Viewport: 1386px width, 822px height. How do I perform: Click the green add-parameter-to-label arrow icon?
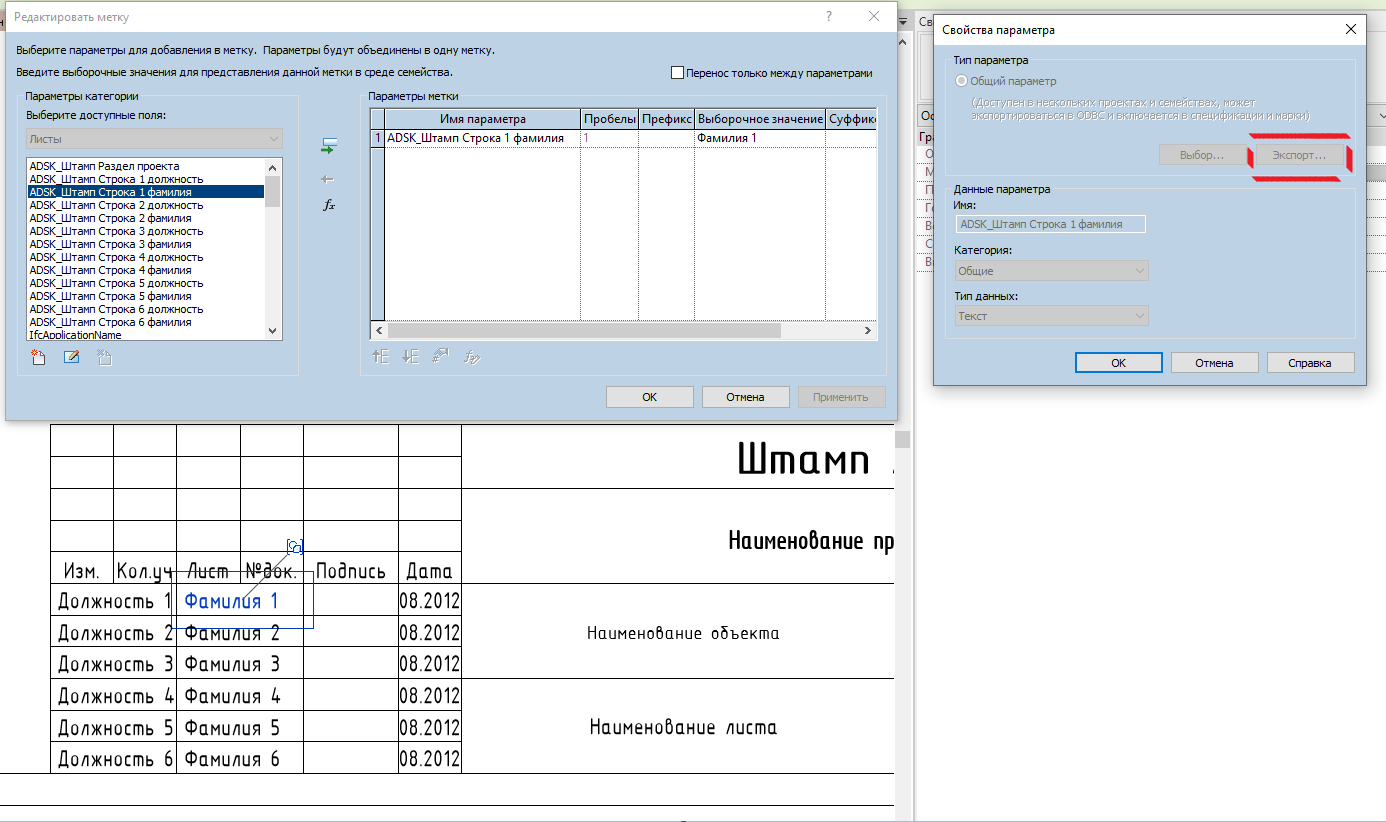coord(328,146)
